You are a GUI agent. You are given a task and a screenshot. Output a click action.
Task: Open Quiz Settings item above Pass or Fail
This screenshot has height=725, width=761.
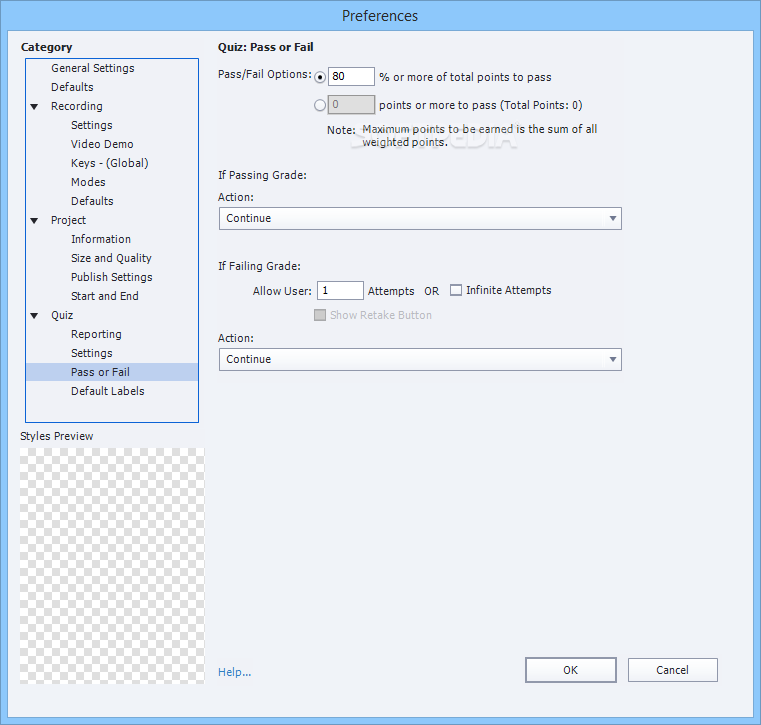92,353
